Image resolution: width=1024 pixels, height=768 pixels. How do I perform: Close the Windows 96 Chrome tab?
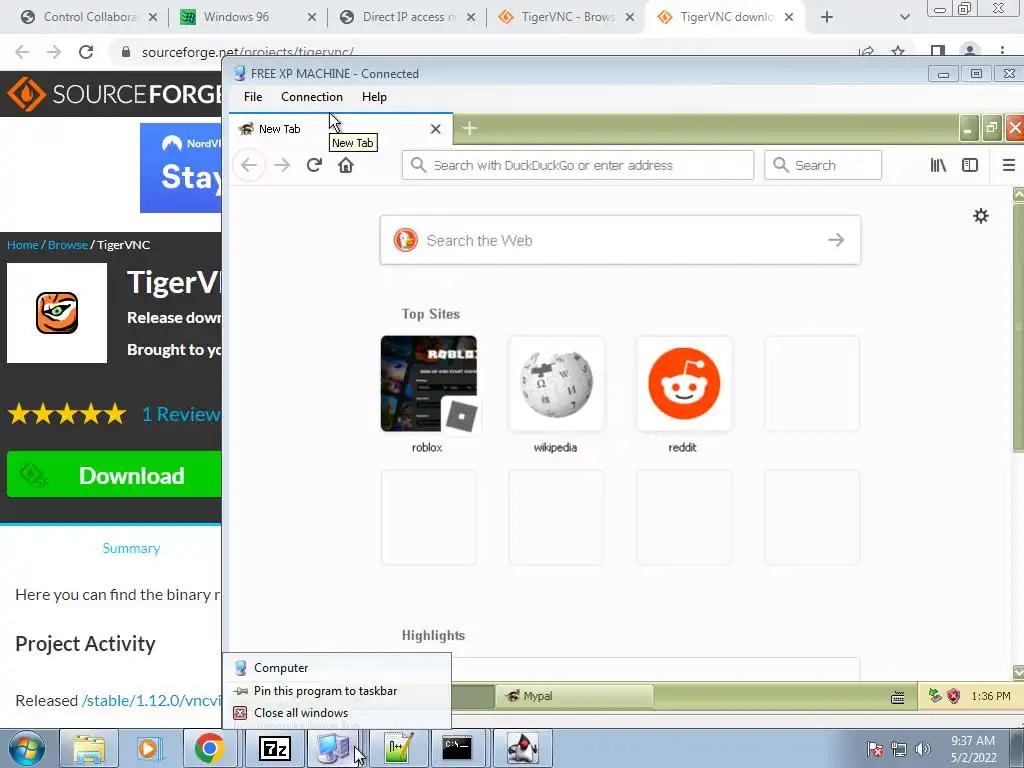click(x=312, y=17)
